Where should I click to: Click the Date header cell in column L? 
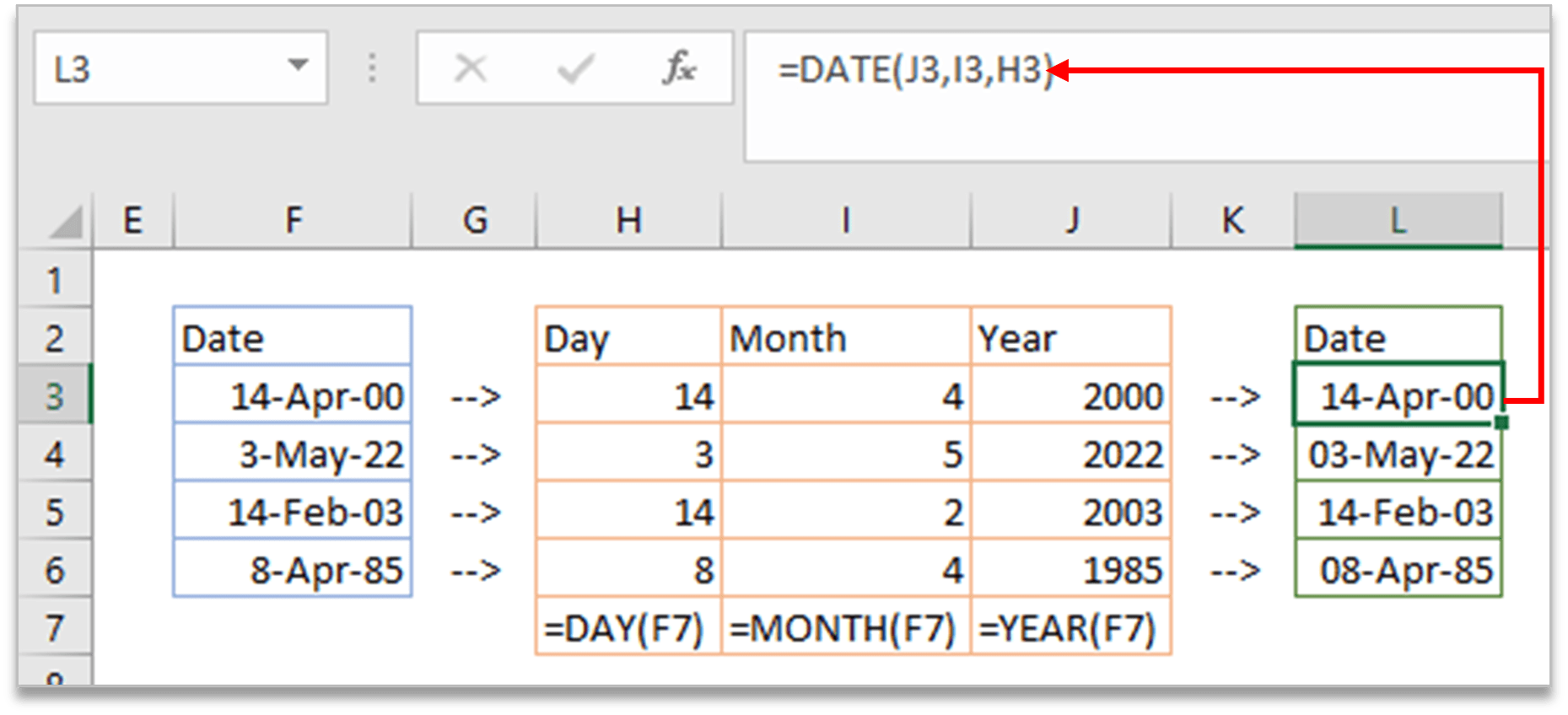(x=1398, y=336)
